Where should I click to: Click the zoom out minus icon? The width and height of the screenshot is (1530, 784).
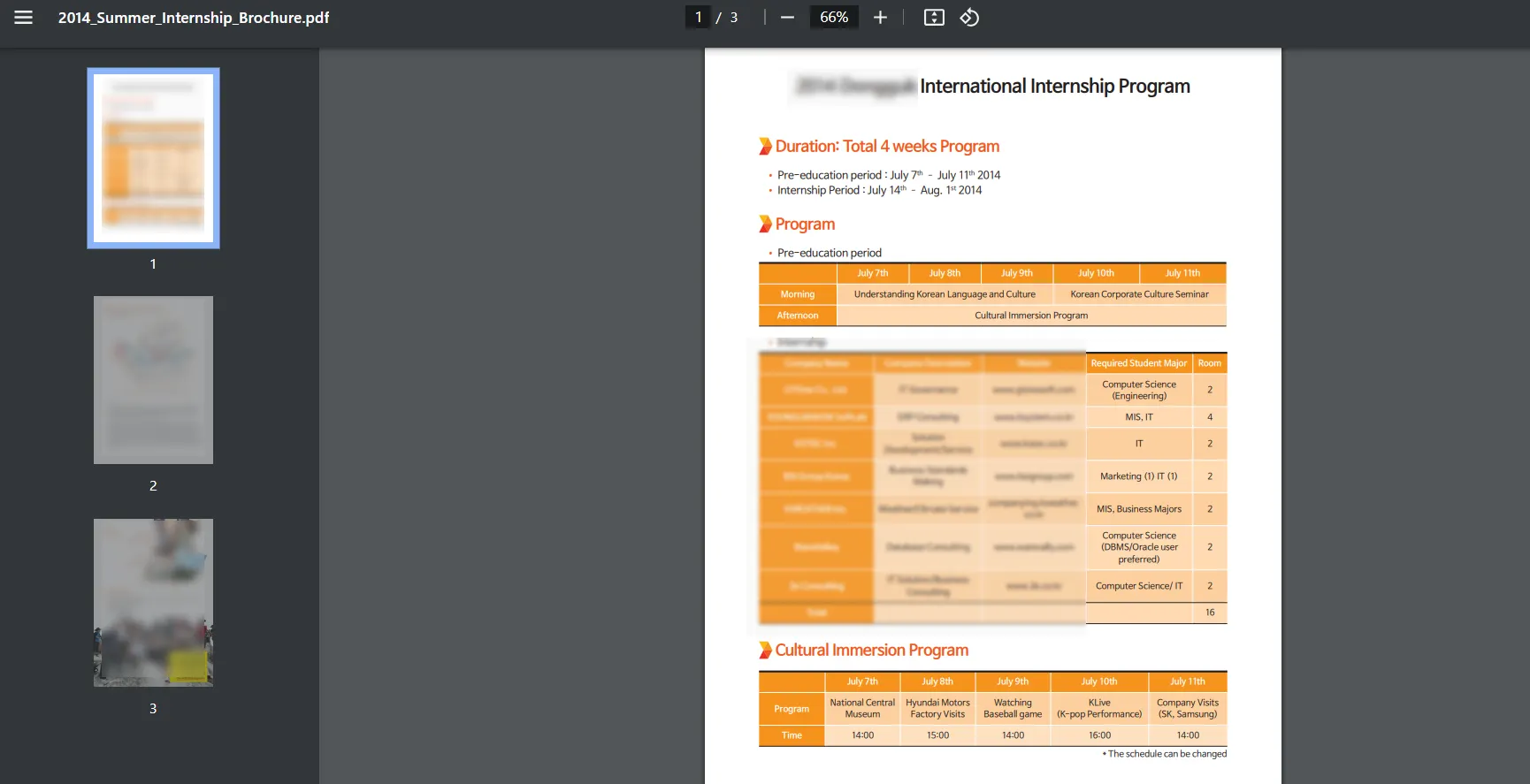787,18
